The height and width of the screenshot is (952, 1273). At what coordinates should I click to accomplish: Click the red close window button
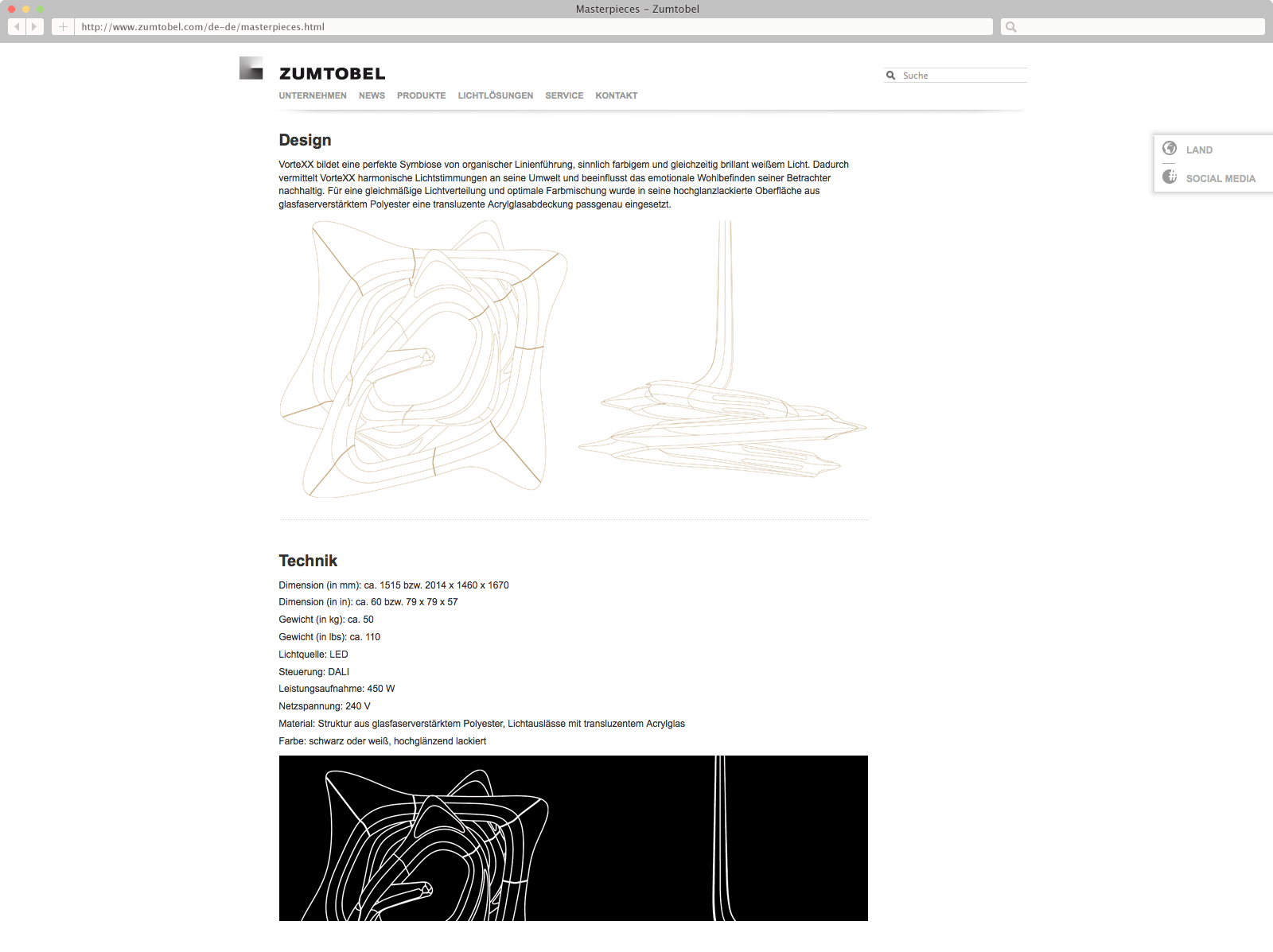pos(11,9)
